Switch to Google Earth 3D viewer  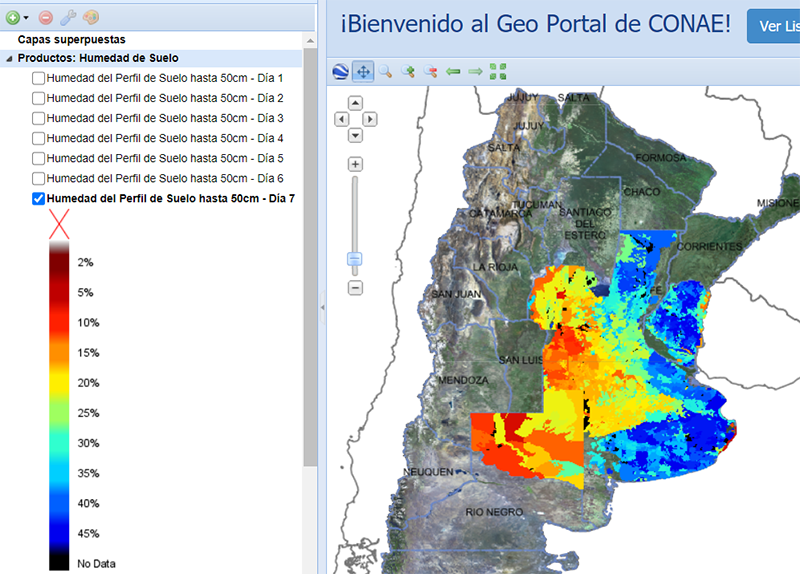(x=341, y=71)
